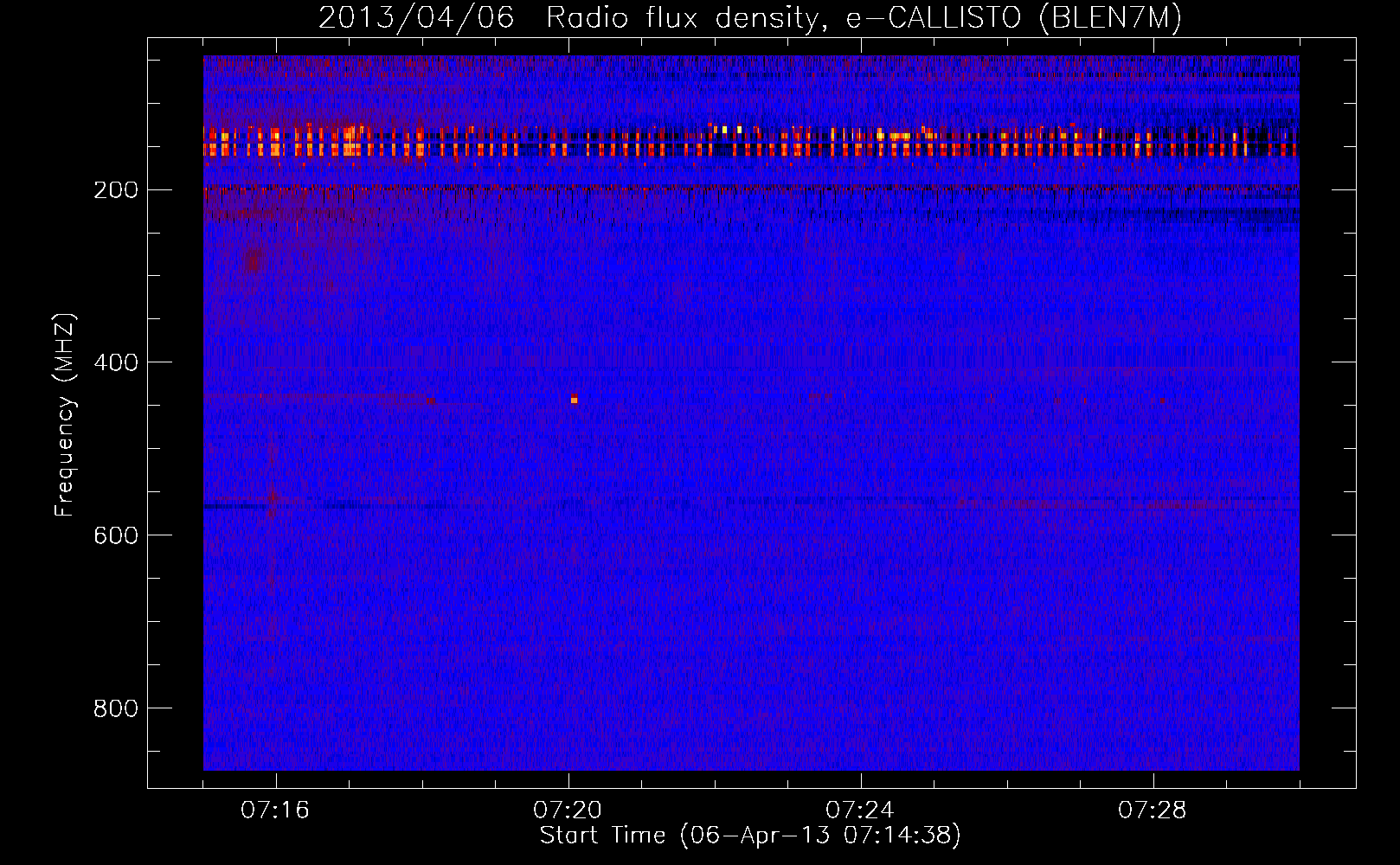
Task: Click the 07:20 time tick label
Action: point(568,811)
